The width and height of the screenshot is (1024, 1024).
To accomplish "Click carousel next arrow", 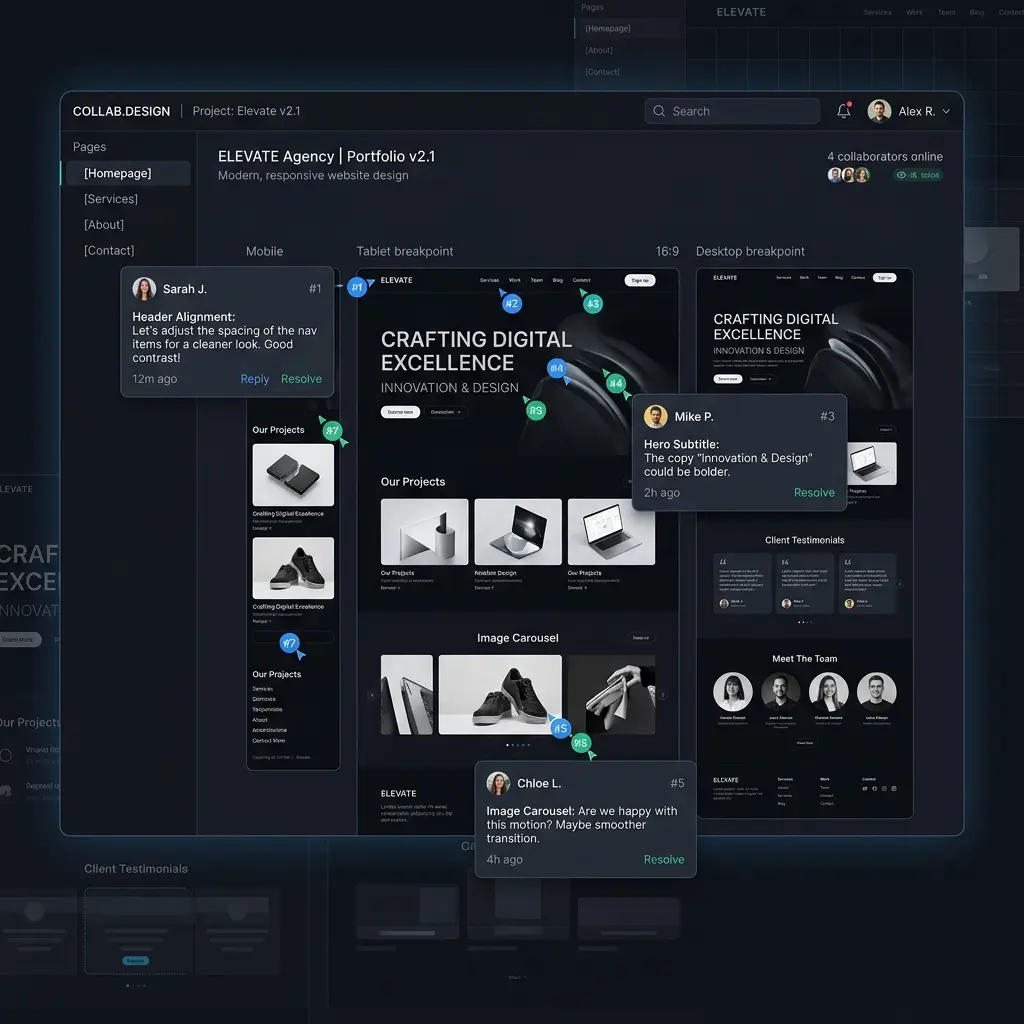I will [662, 695].
